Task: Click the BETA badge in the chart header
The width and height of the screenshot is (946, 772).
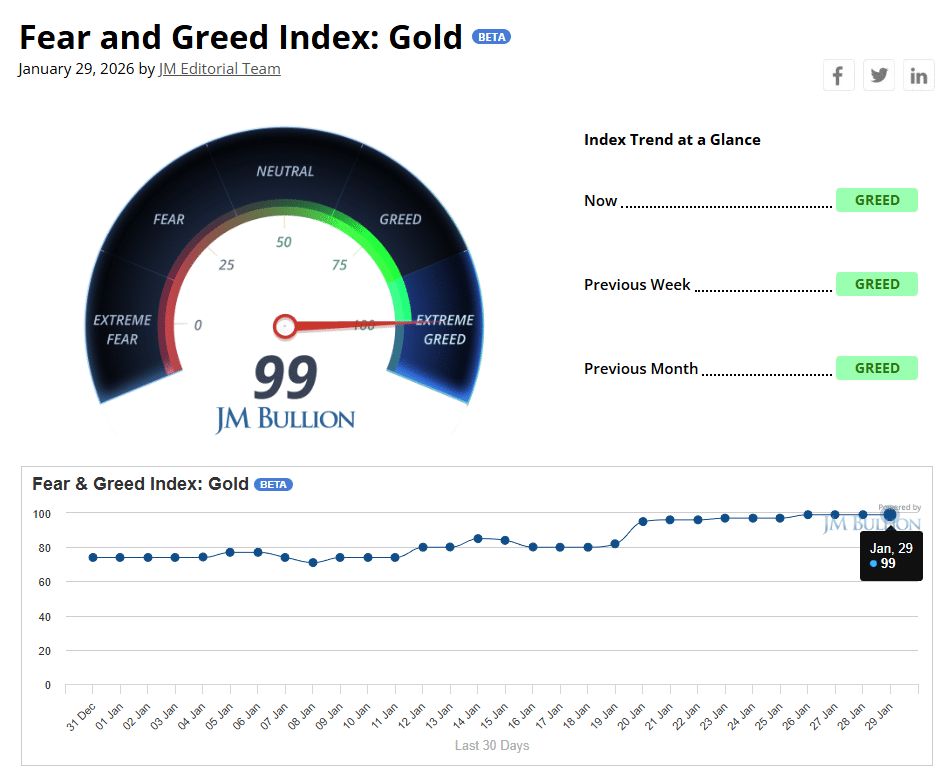Action: pyautogui.click(x=272, y=484)
